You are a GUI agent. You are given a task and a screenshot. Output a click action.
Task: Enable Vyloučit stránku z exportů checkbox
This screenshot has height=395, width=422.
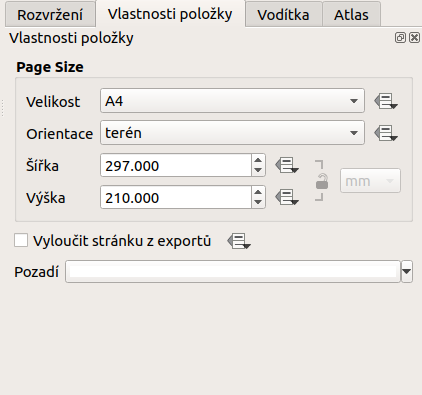tap(21, 240)
